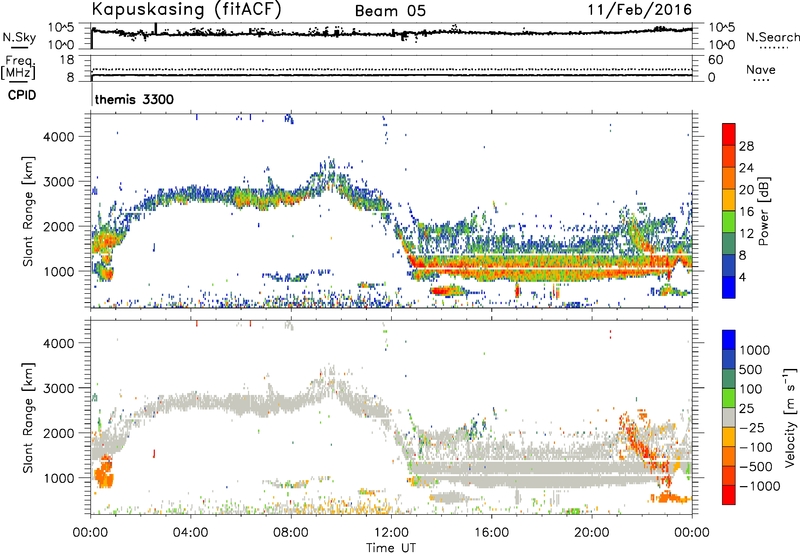Image resolution: width=800 pixels, height=554 pixels.
Task: Click the 4 label on power colorbar
Action: pyautogui.click(x=742, y=277)
